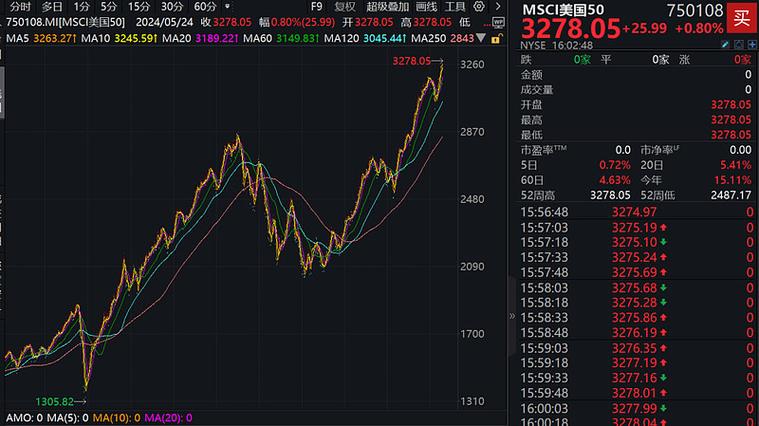759x426 pixels.
Task: Click the 金额 amount row
Action: point(636,75)
